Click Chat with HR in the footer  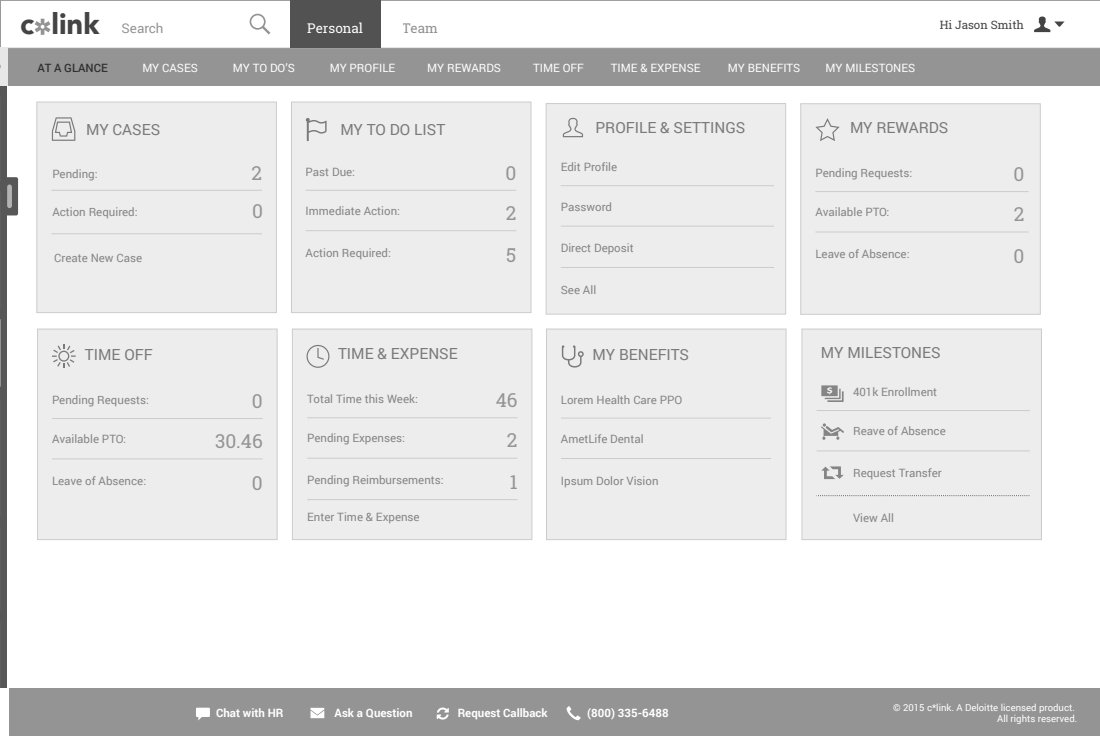pos(240,713)
